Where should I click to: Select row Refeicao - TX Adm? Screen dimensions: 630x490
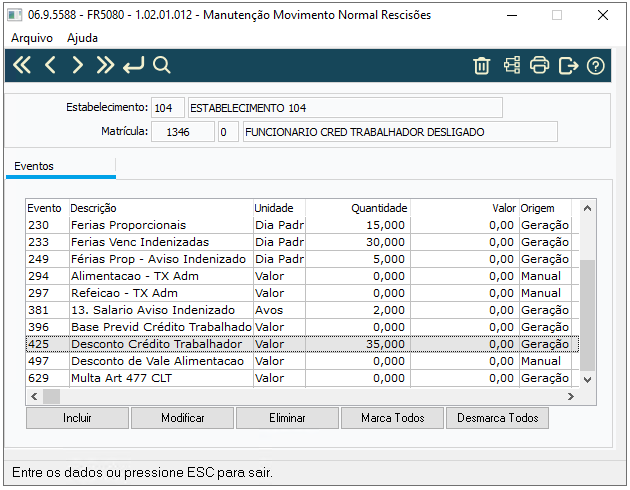click(303, 293)
